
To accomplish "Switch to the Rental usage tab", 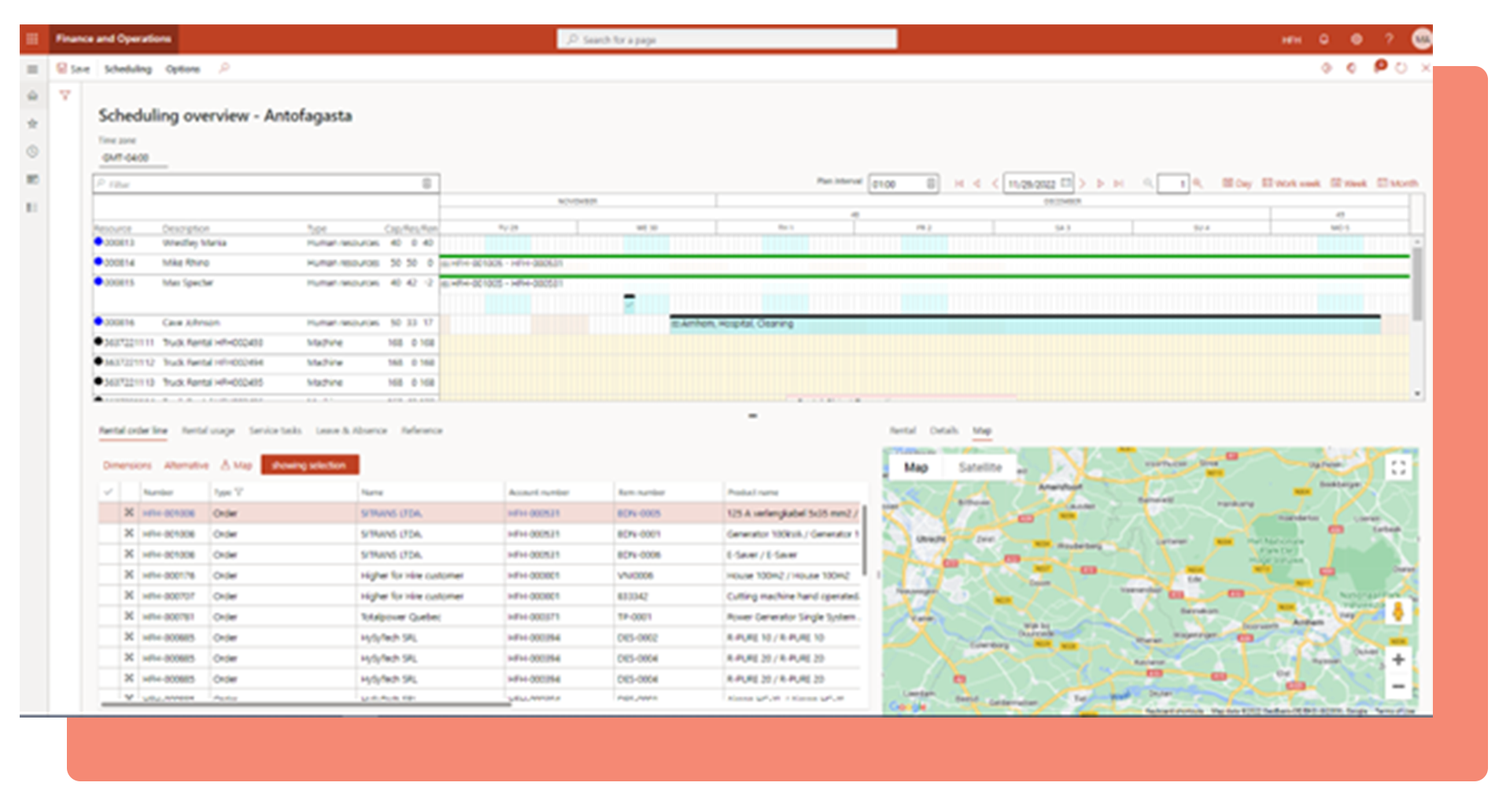I will tap(209, 430).
